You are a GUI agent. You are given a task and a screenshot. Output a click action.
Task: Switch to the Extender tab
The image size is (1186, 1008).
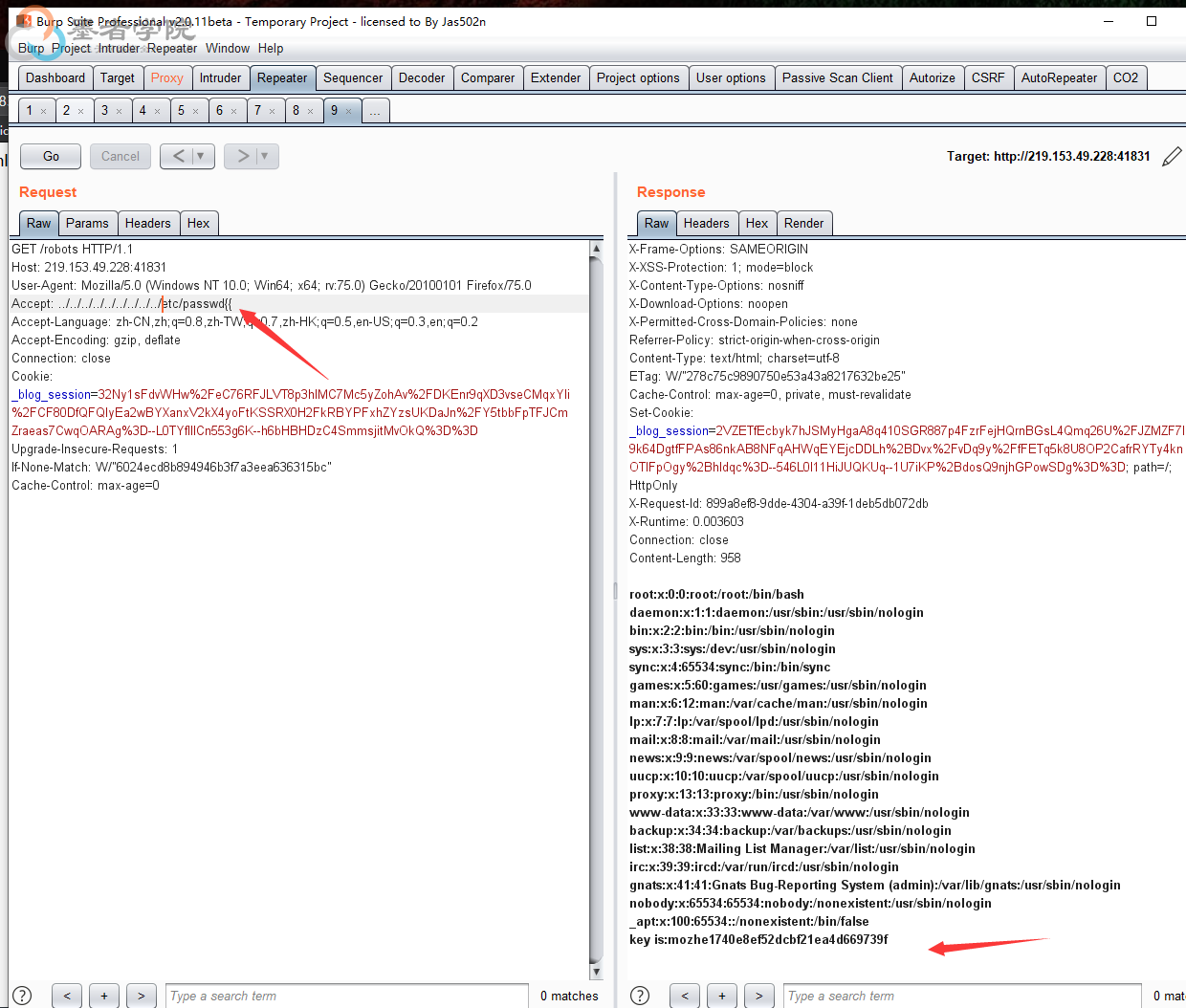pos(556,78)
